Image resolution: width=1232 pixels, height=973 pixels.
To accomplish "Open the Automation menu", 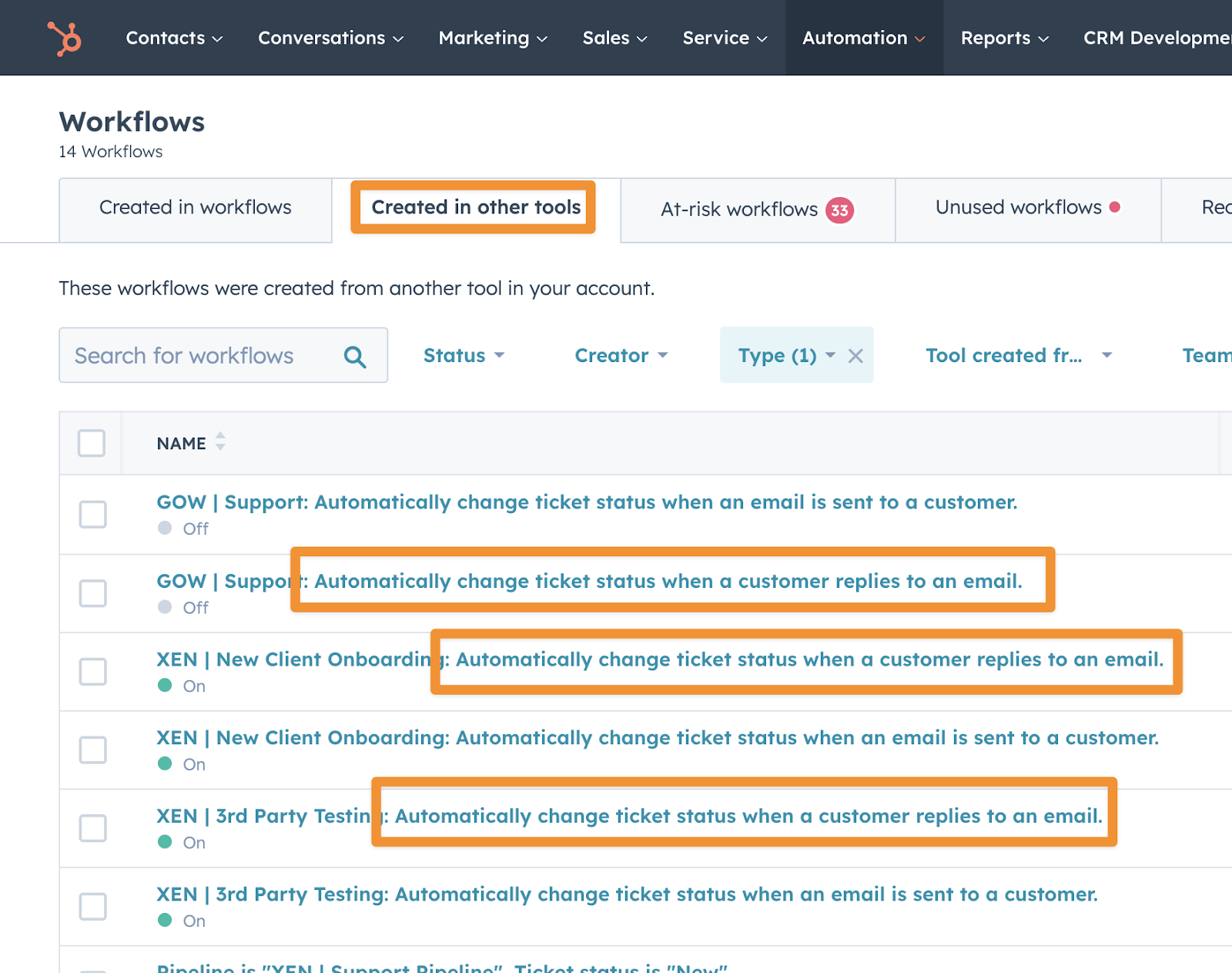I will 863,38.
